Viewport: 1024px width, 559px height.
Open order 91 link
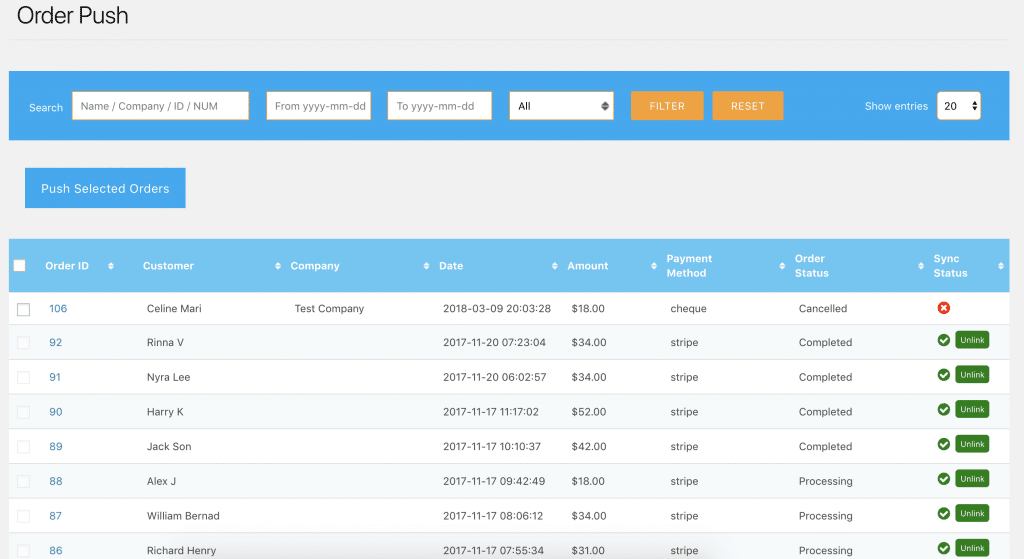[55, 377]
